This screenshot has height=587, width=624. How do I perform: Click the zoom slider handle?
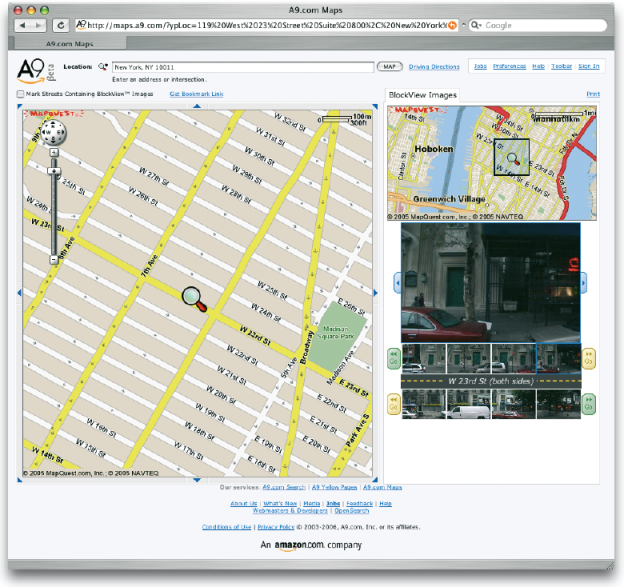click(x=54, y=171)
